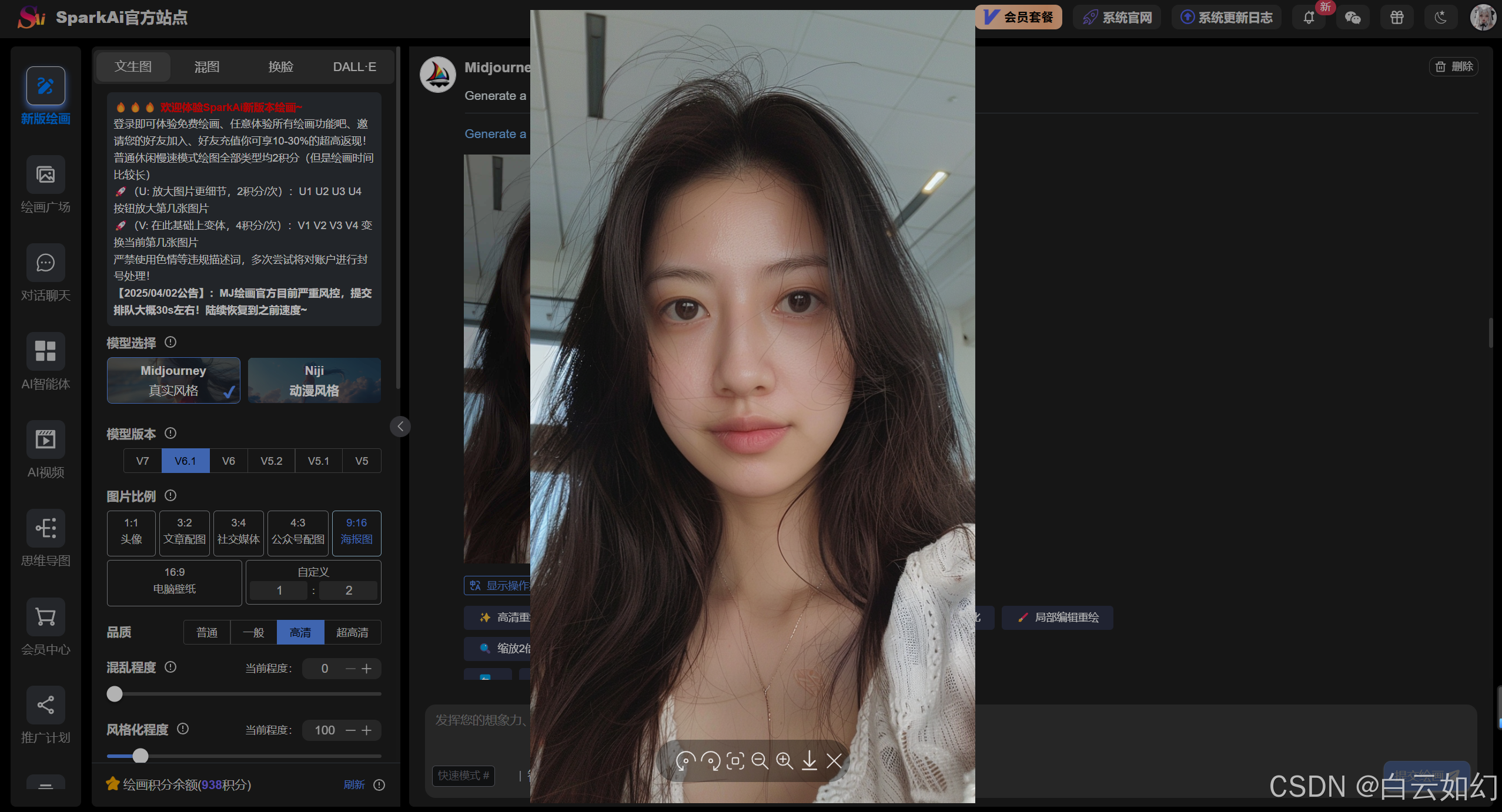Screen dimensions: 1502x812
Task: Click the 风格化程度 slider handle
Action: pyautogui.click(x=140, y=756)
